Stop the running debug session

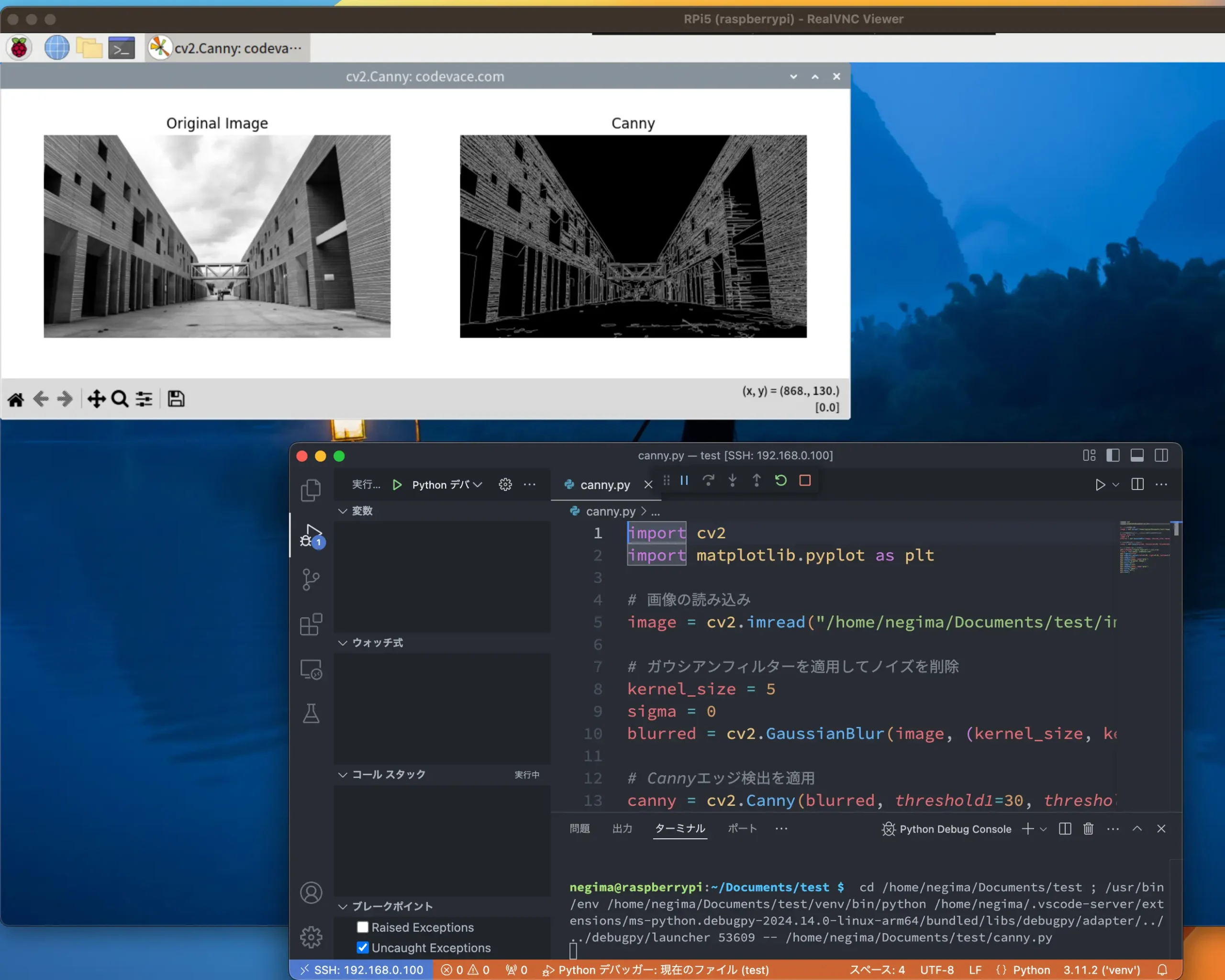[x=804, y=480]
